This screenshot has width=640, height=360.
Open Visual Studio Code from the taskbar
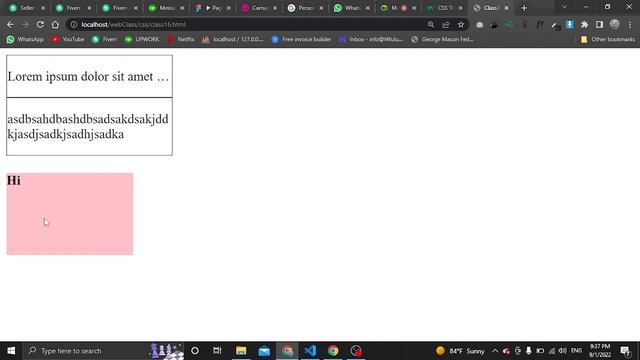pos(310,351)
